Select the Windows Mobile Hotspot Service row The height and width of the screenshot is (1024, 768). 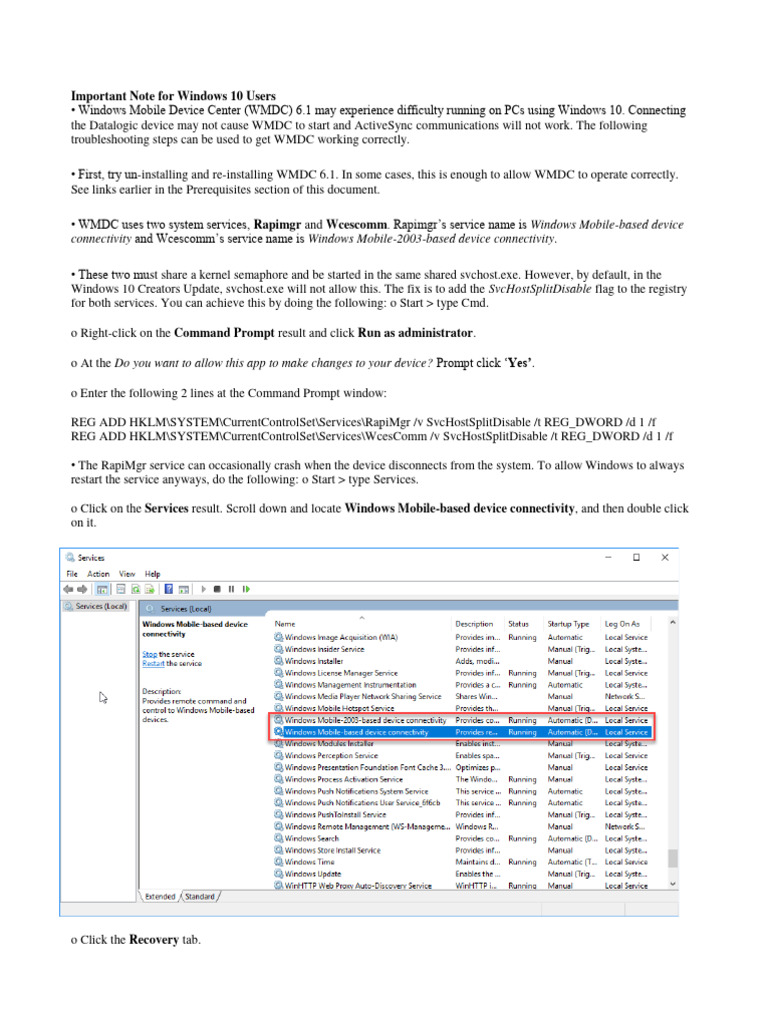click(462, 708)
